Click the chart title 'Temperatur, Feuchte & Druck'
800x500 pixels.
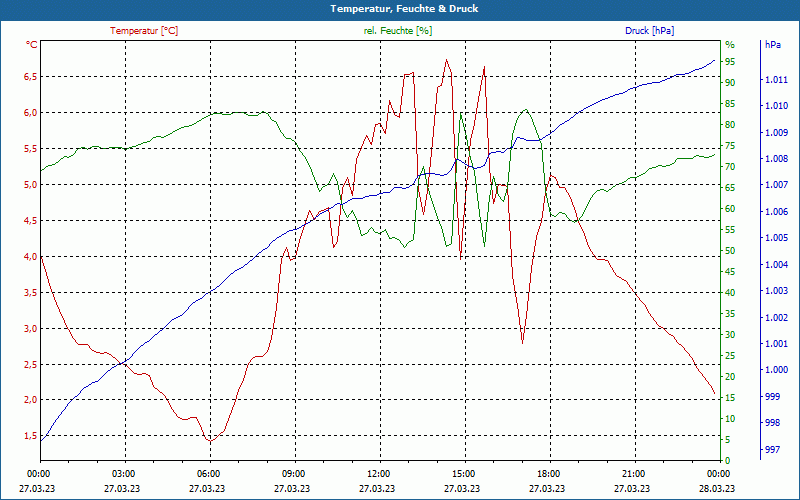pyautogui.click(x=404, y=9)
